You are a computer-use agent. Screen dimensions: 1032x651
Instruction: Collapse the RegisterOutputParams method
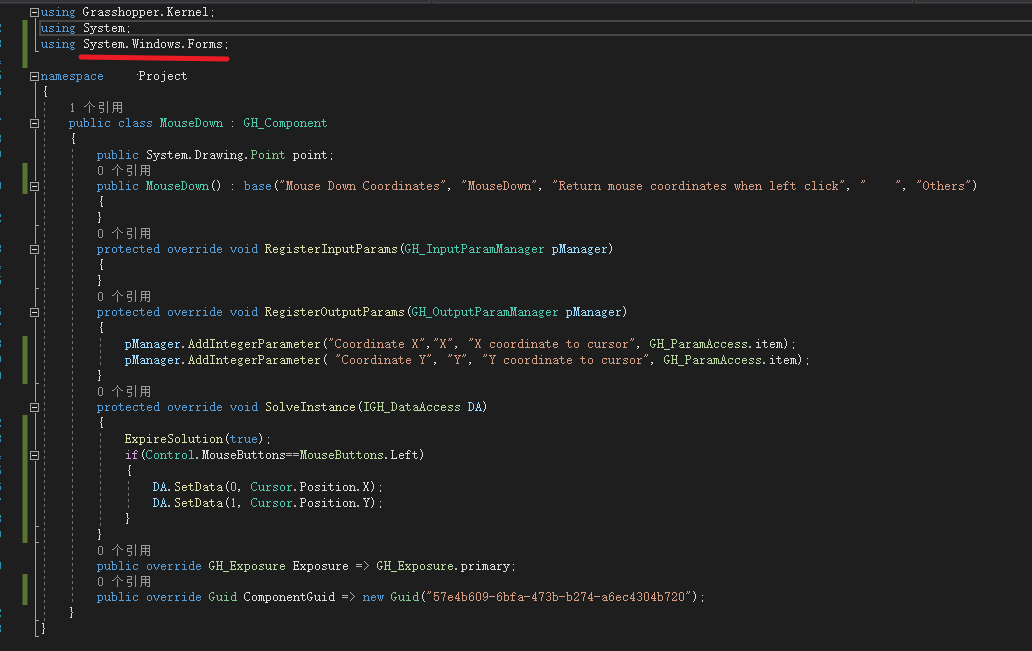tap(34, 313)
